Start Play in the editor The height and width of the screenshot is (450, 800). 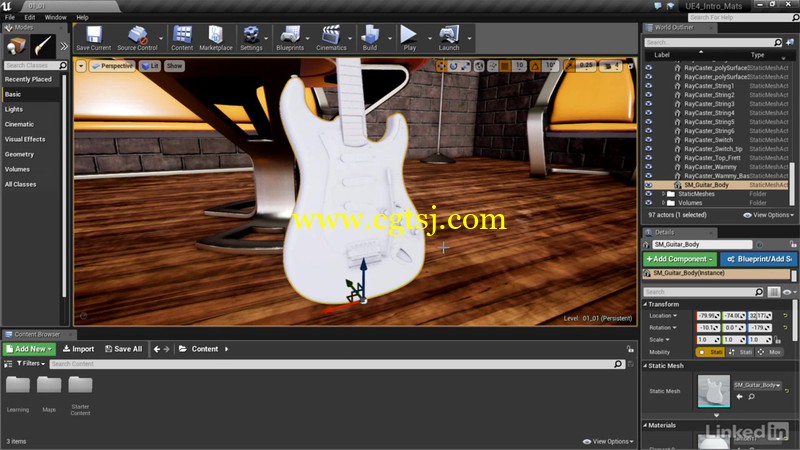point(409,38)
